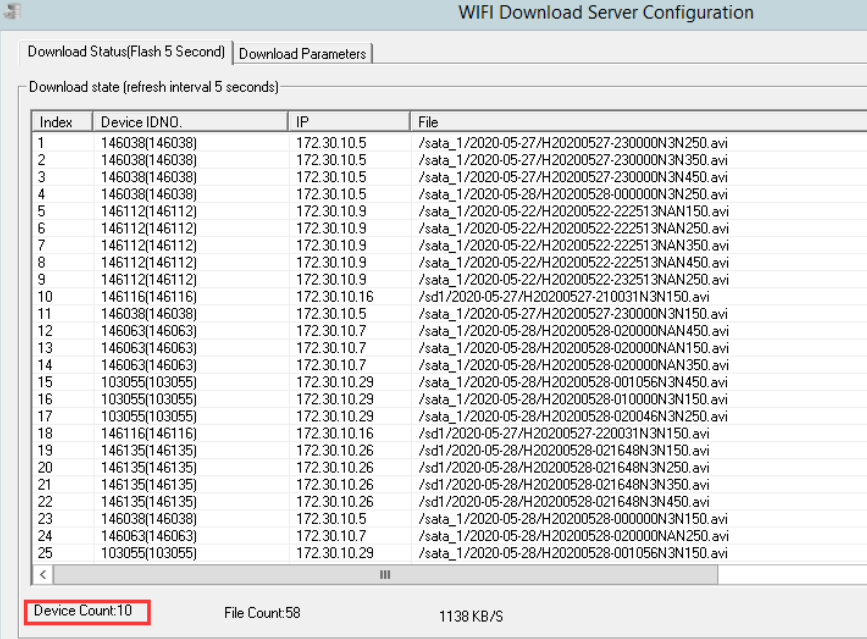Select row 13 file H20200528-020000NAN150.avi
Viewport: 867px width, 639px height.
point(573,348)
